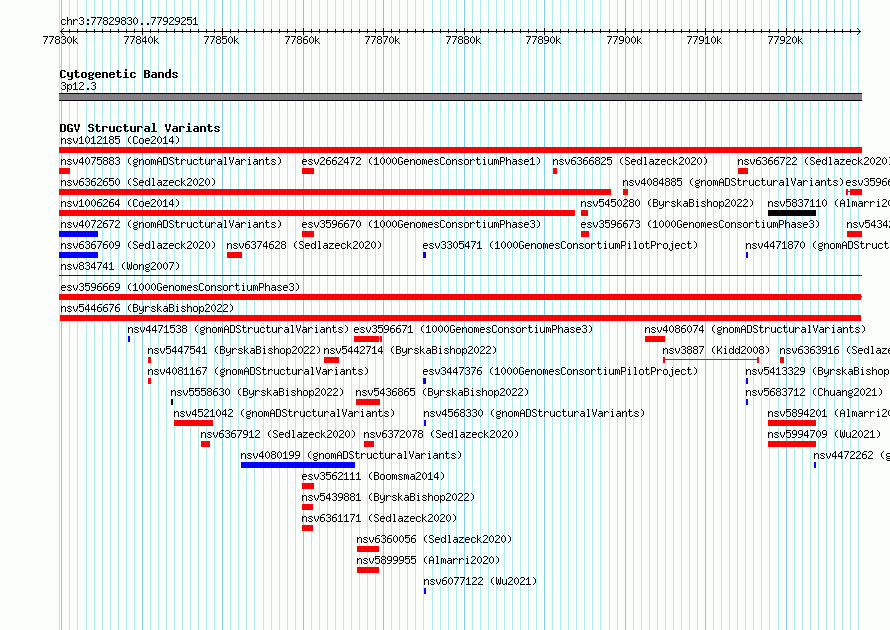Select nsv5447541 (ByrskaBishop2022) label
Image resolution: width=890 pixels, height=630 pixels.
(x=234, y=350)
